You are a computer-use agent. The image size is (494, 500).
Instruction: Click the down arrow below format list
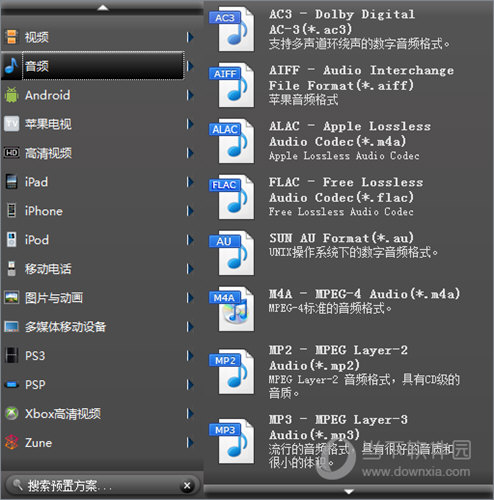click(349, 492)
